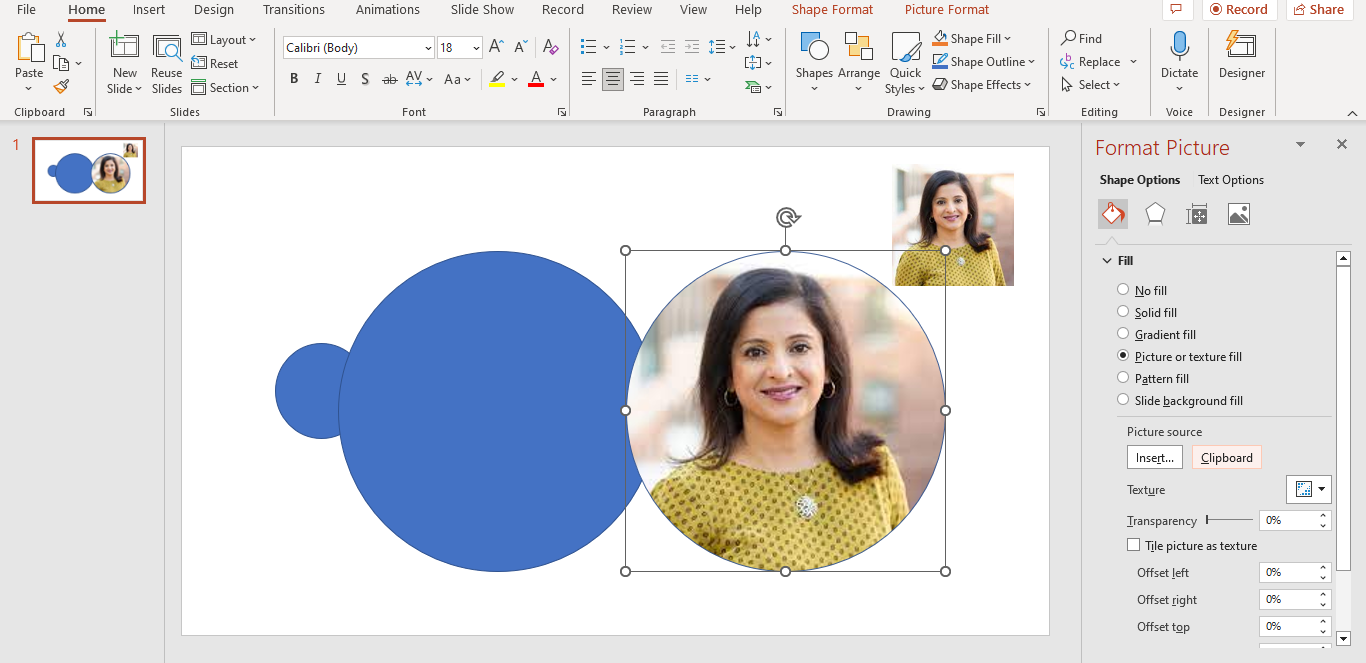Apply Bold formatting
The width and height of the screenshot is (1366, 663).
tap(294, 79)
